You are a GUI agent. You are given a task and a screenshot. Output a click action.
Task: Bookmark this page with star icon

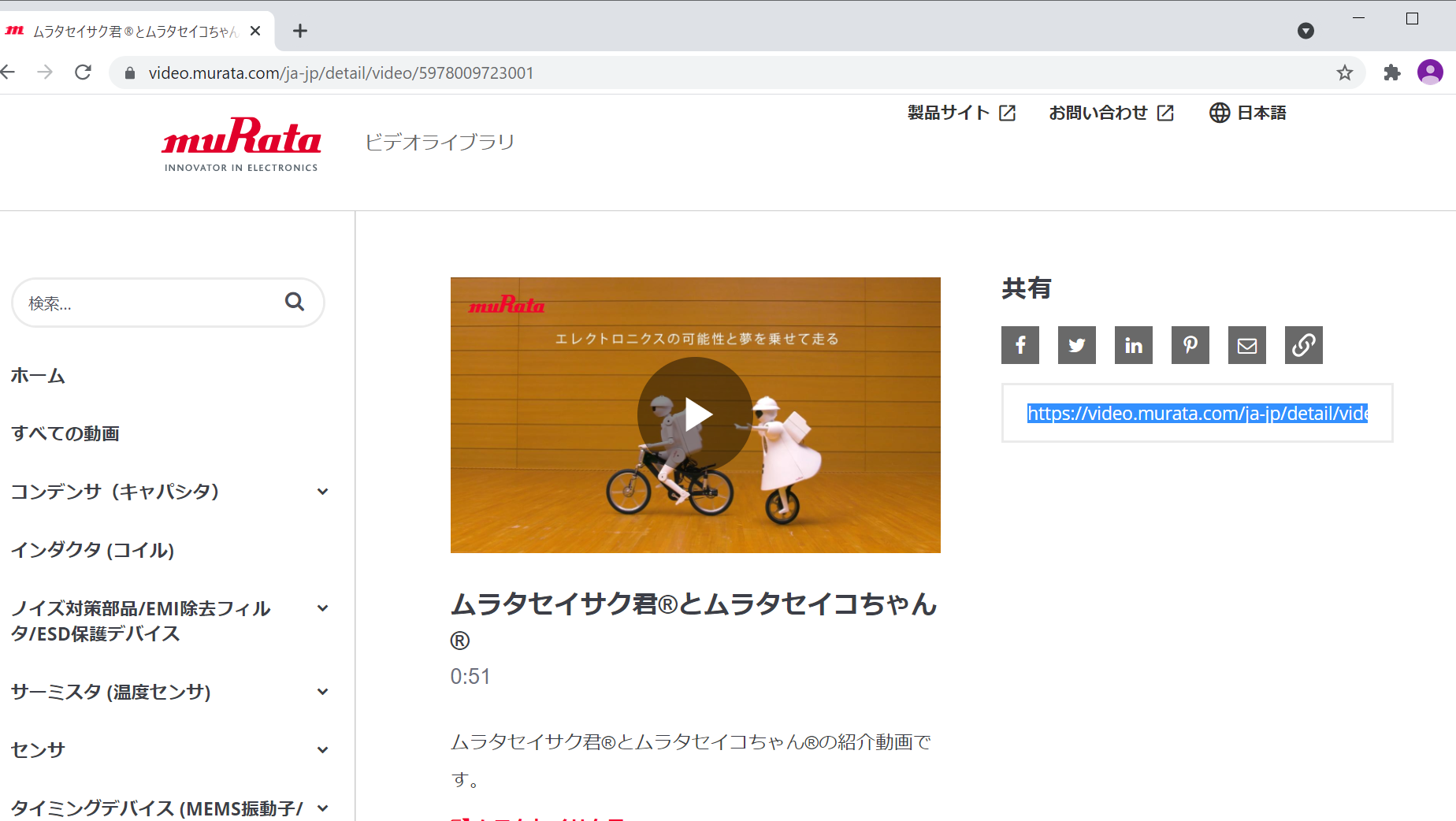[x=1344, y=73]
